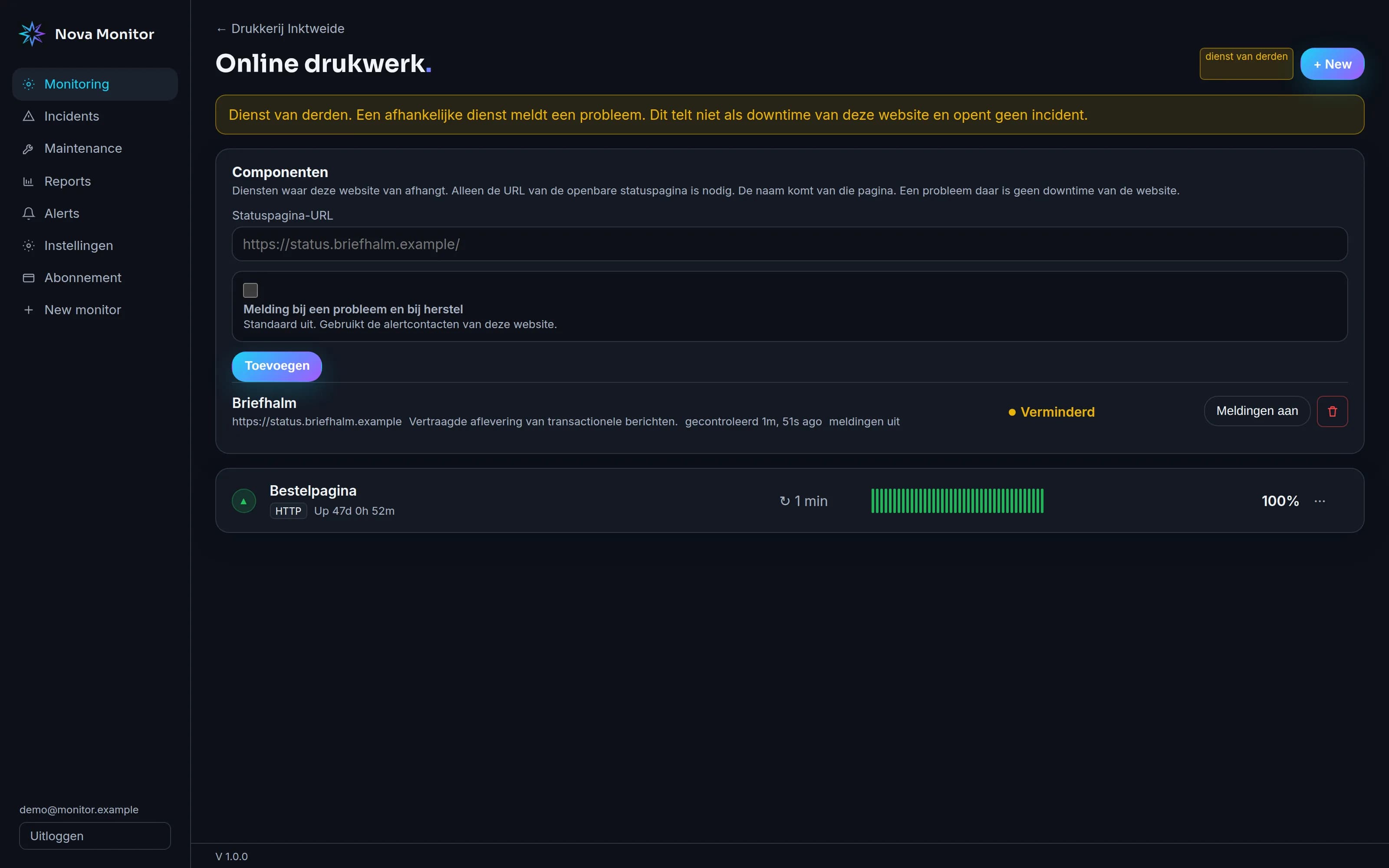1389x868 pixels.
Task: Go to the Abonnement page
Action: 95,278
